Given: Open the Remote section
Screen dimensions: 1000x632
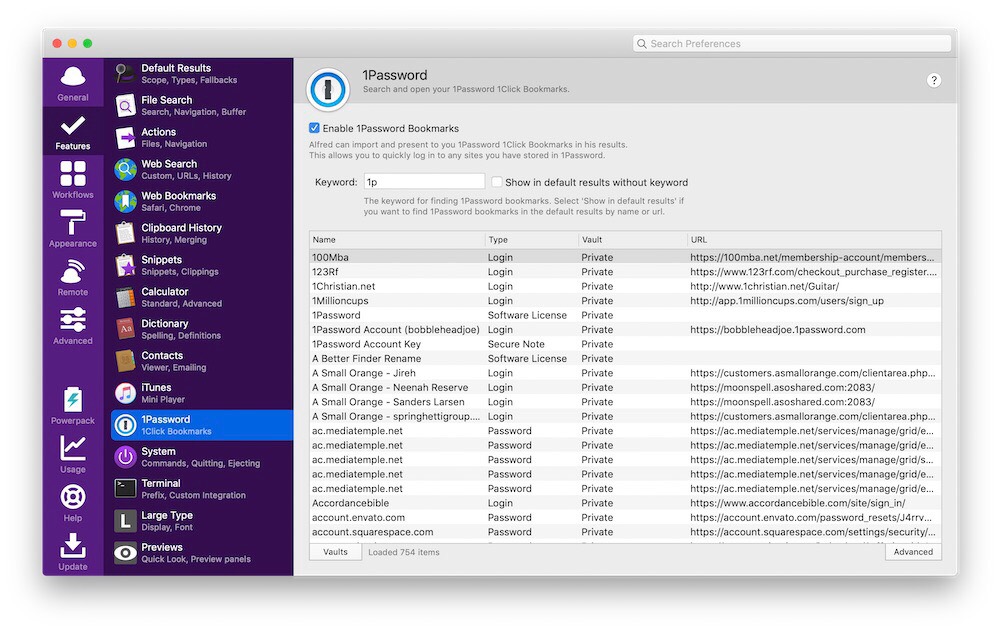Looking at the screenshot, I should [73, 277].
